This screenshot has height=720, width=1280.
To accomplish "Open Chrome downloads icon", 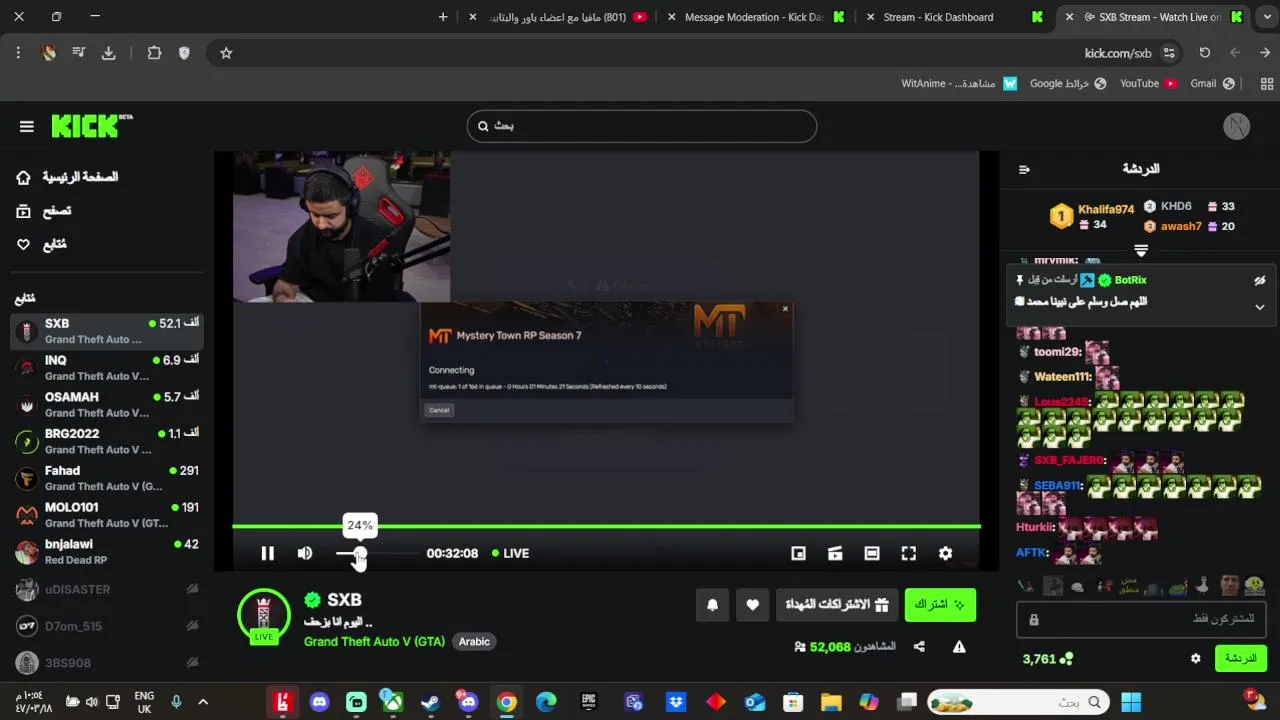I will pos(109,53).
